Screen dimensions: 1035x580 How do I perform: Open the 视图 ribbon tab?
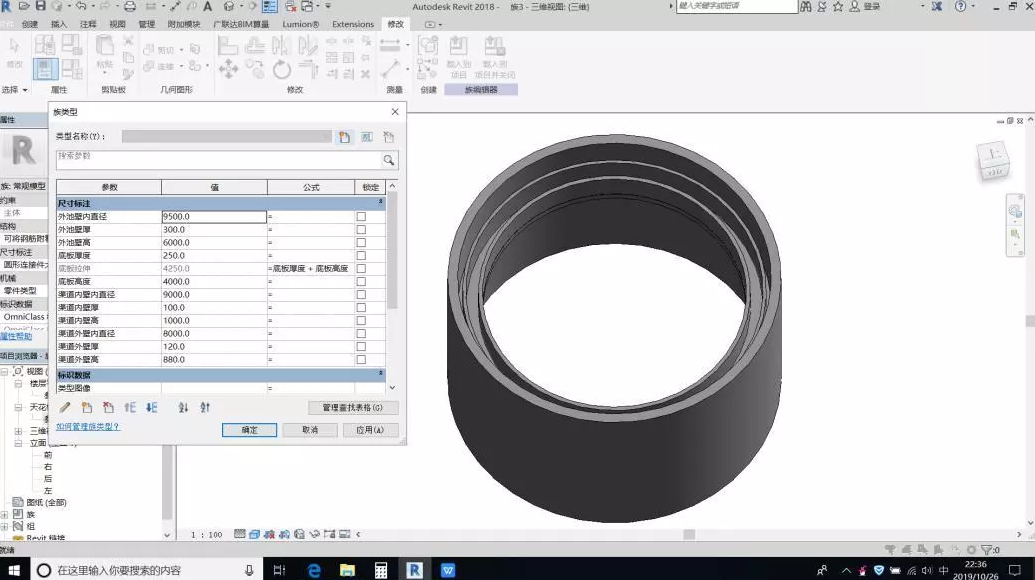[117, 24]
